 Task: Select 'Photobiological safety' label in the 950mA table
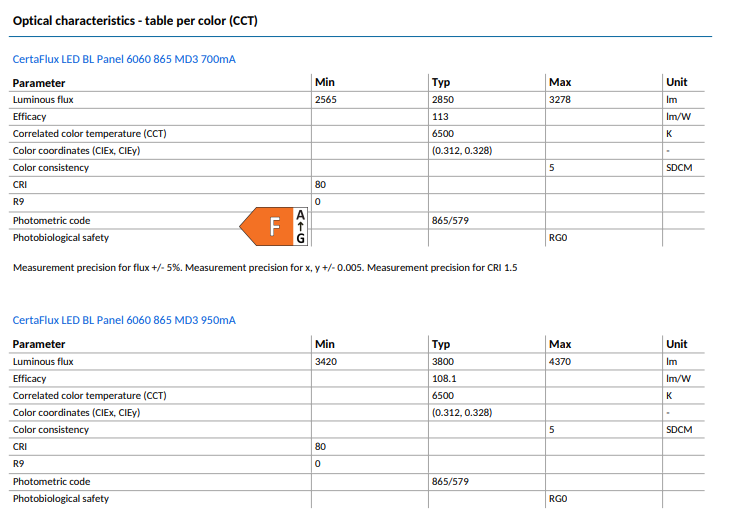click(x=61, y=499)
